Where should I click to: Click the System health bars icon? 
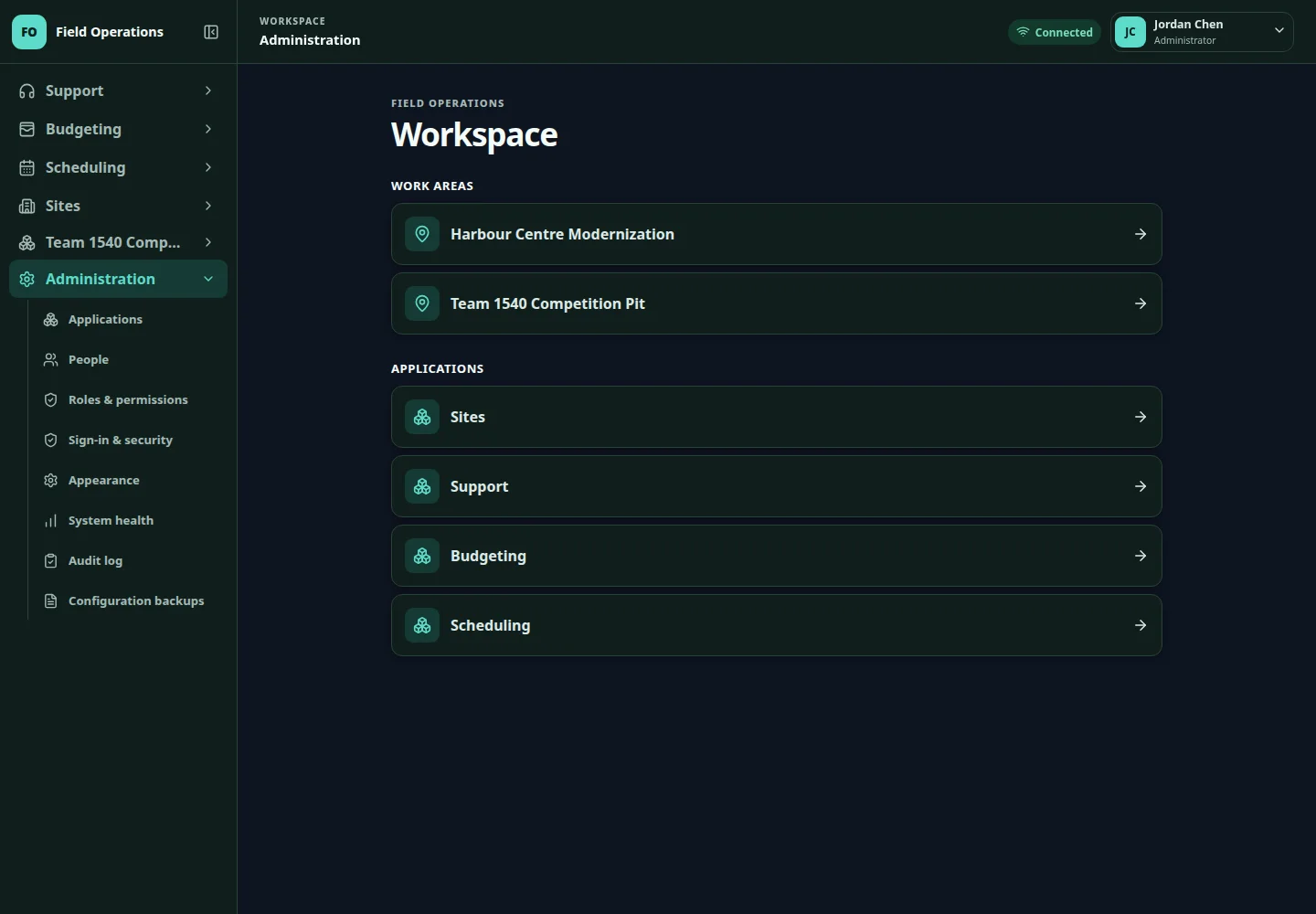51,520
